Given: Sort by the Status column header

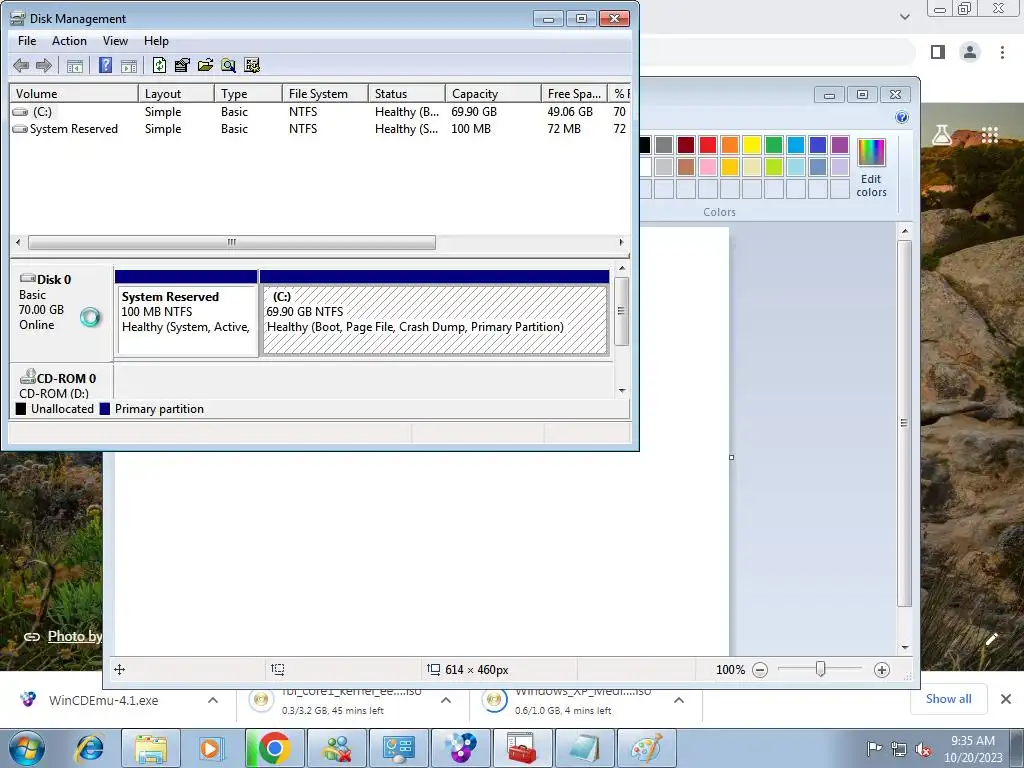Looking at the screenshot, I should 407,93.
